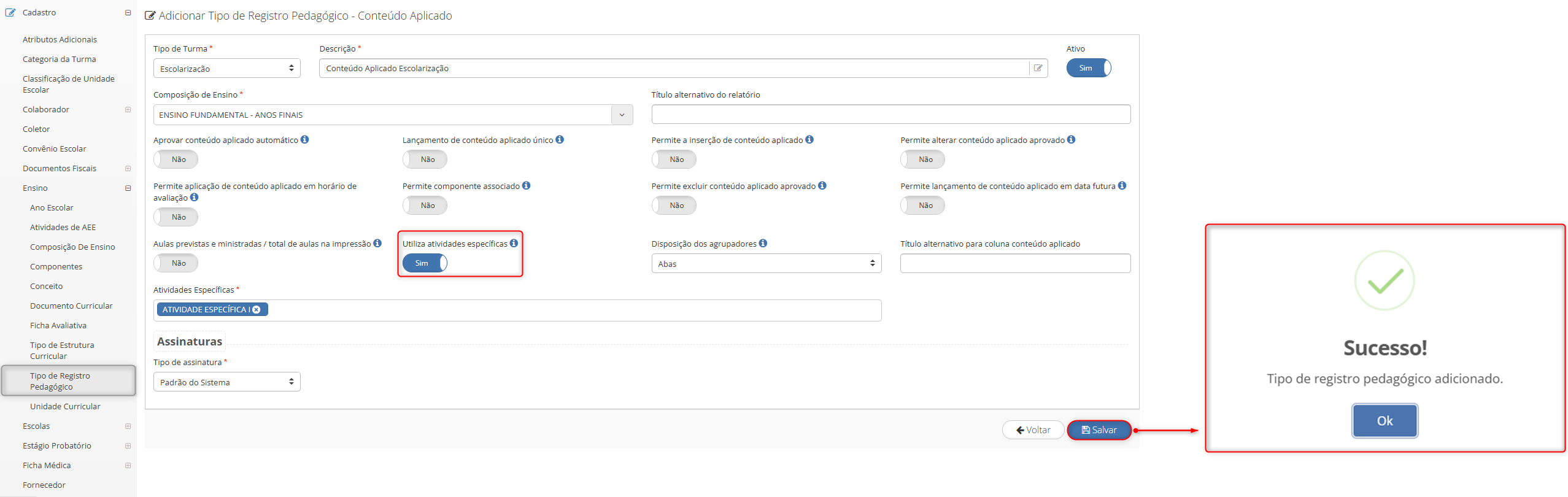Click info icon next to Lançamento de conteúdo aplicado único
This screenshot has width=1568, height=497.
(560, 140)
